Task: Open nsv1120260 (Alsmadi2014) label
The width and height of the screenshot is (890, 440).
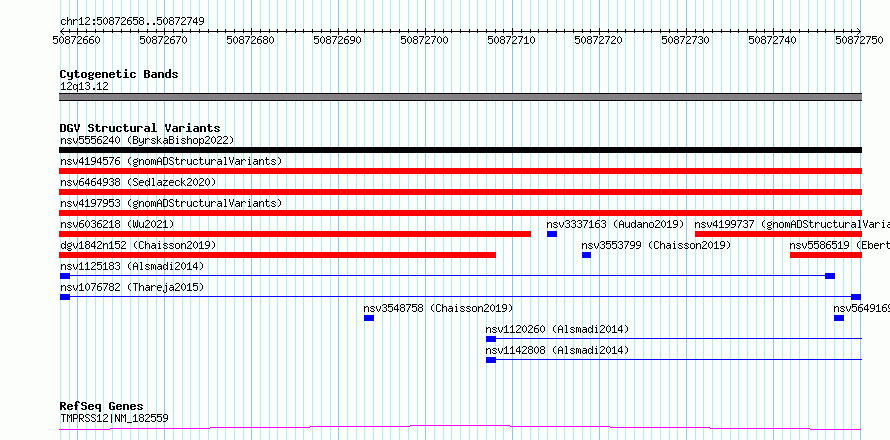Action: (x=557, y=329)
